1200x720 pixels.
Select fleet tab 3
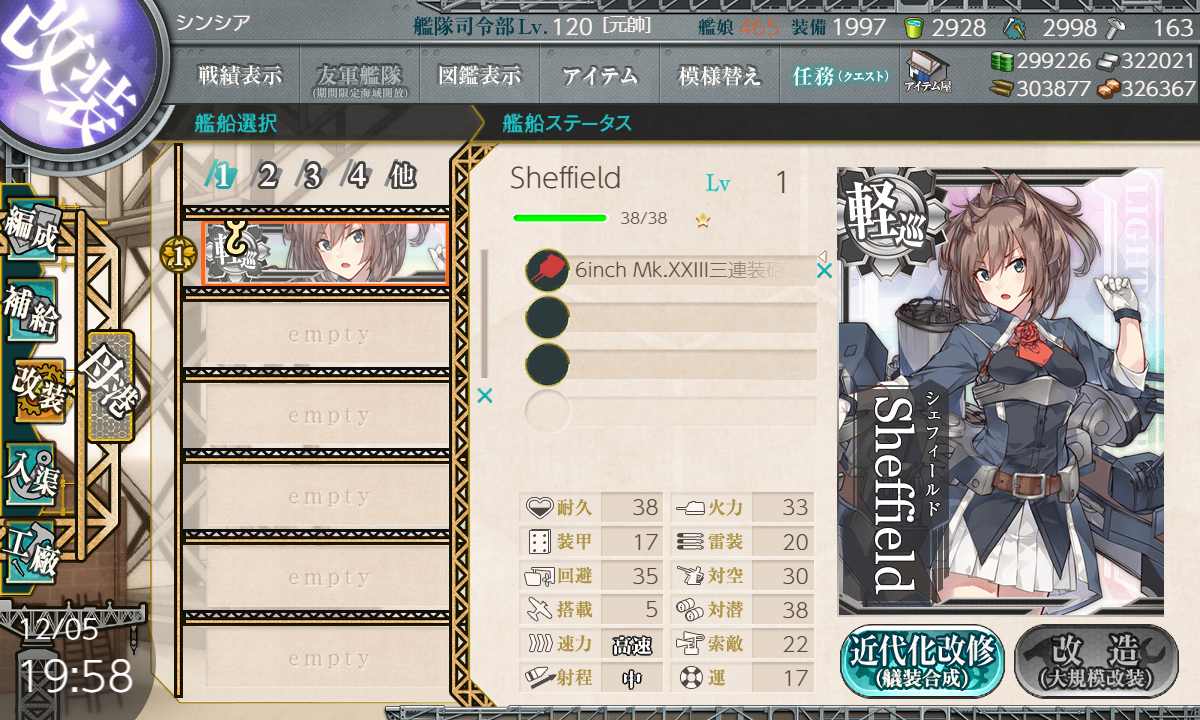pyautogui.click(x=311, y=177)
